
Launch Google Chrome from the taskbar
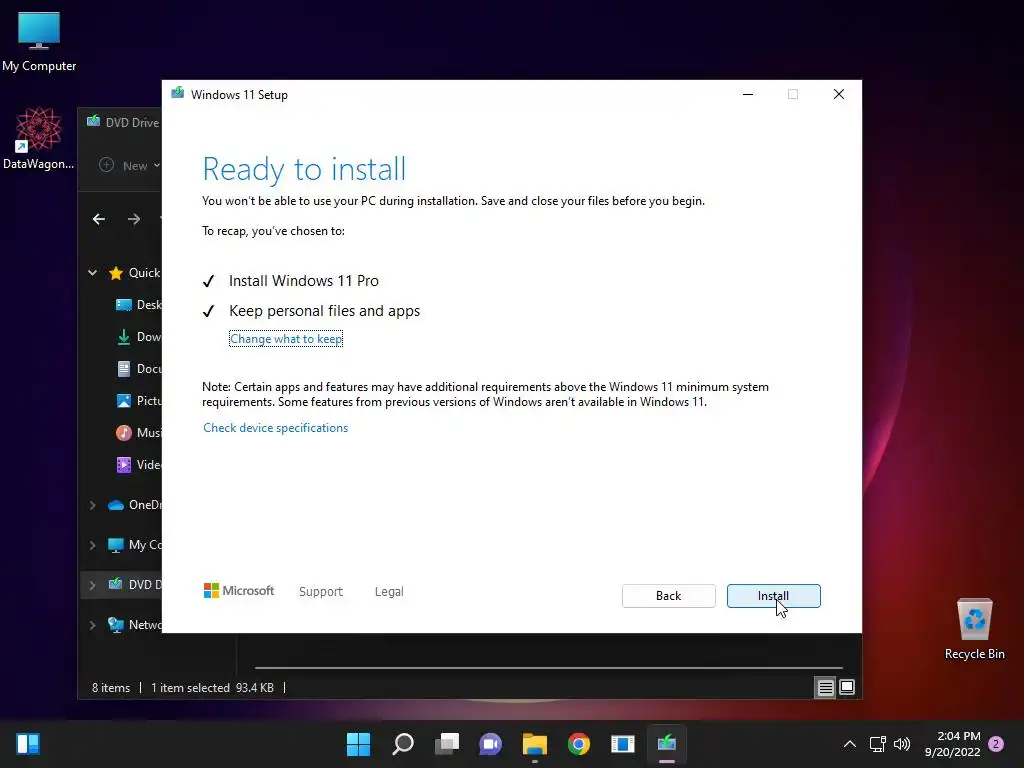pos(579,744)
